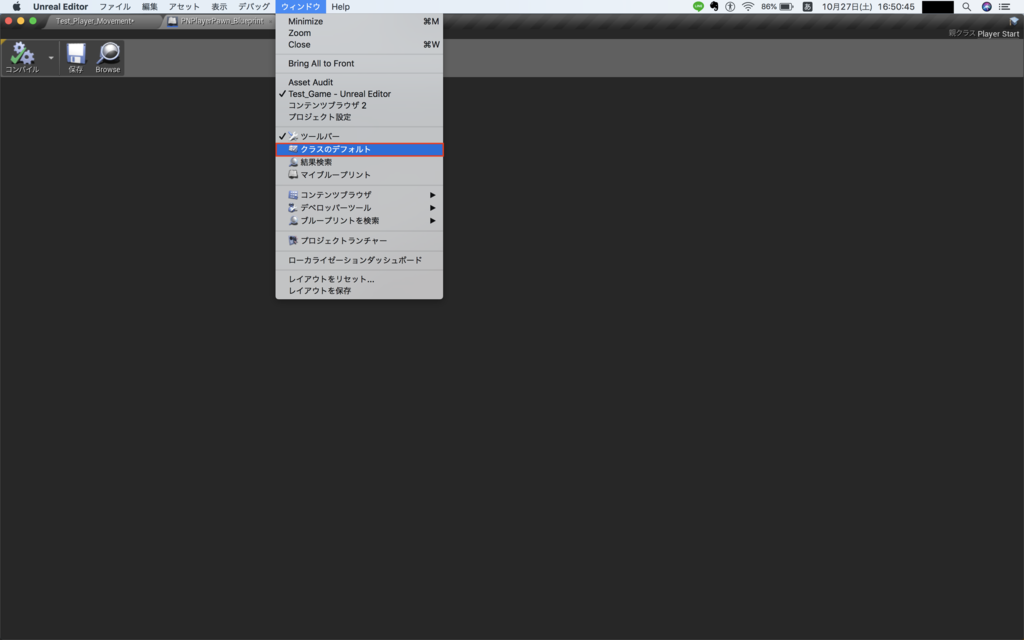Open Notification Center list icon
1024x640 pixels.
1004,7
